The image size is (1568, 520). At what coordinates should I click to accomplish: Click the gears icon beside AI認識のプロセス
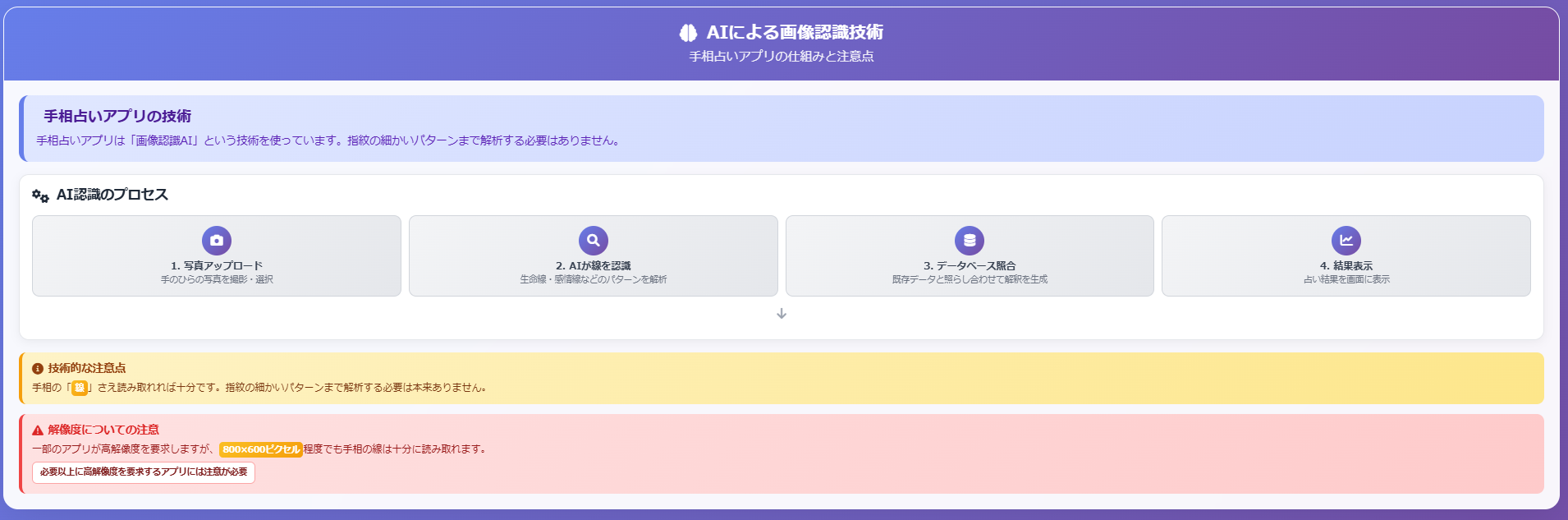coord(40,196)
